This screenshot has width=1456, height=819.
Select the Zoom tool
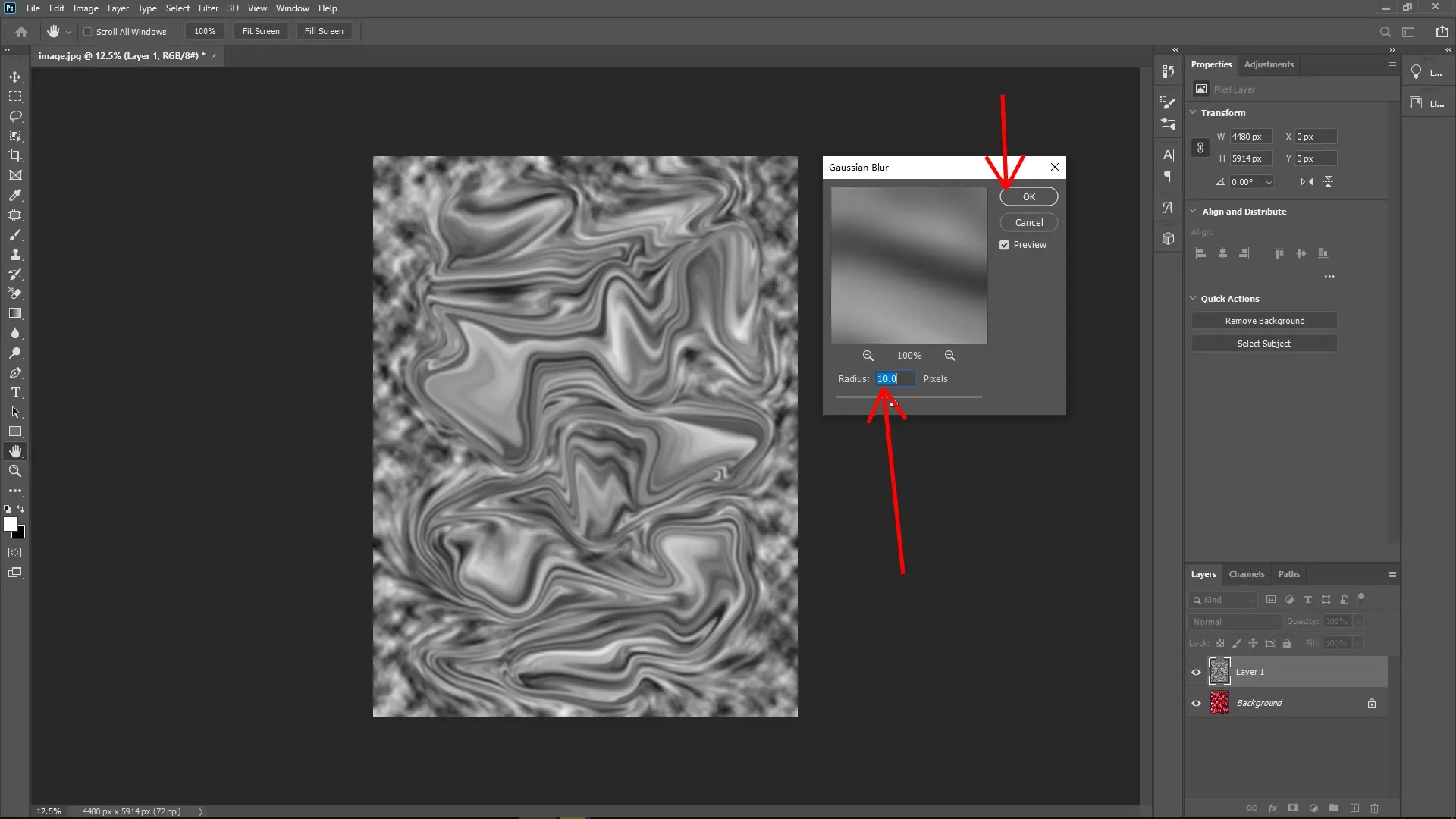(15, 471)
